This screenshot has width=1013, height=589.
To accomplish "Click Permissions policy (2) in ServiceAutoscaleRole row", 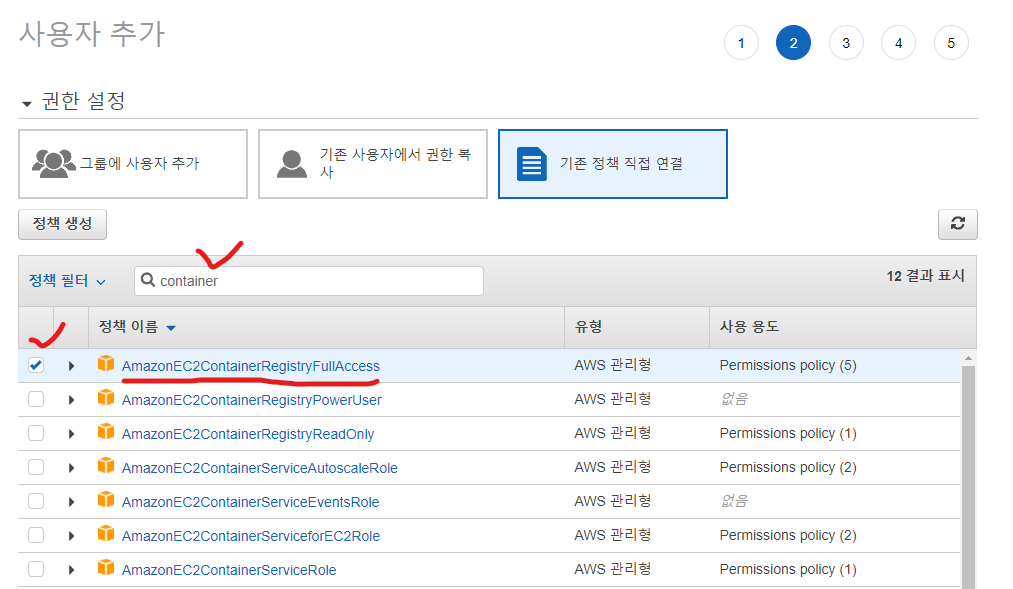I will (x=788, y=467).
